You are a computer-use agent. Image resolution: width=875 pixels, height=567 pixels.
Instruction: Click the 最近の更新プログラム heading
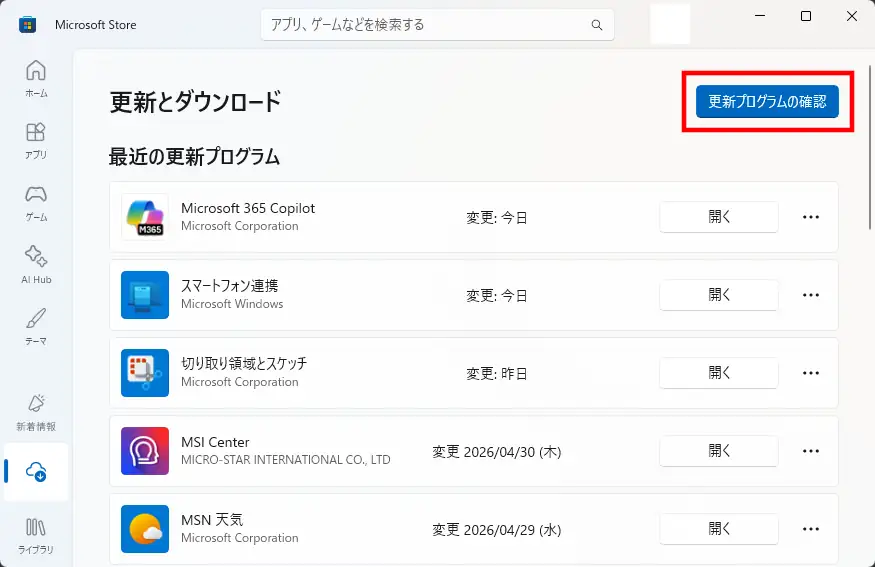pos(194,157)
